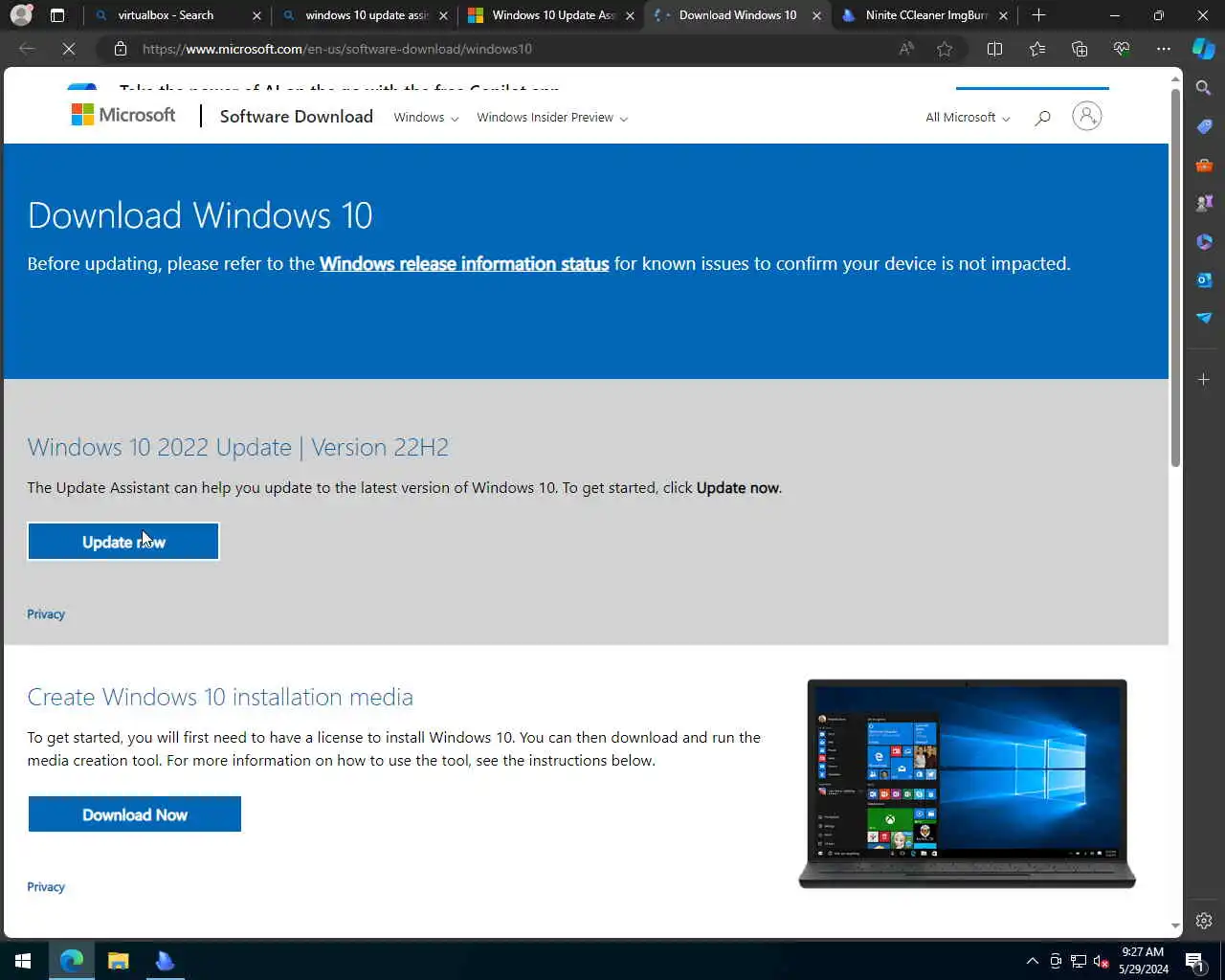Open the network tray icon
The height and width of the screenshot is (980, 1225).
click(x=1079, y=961)
